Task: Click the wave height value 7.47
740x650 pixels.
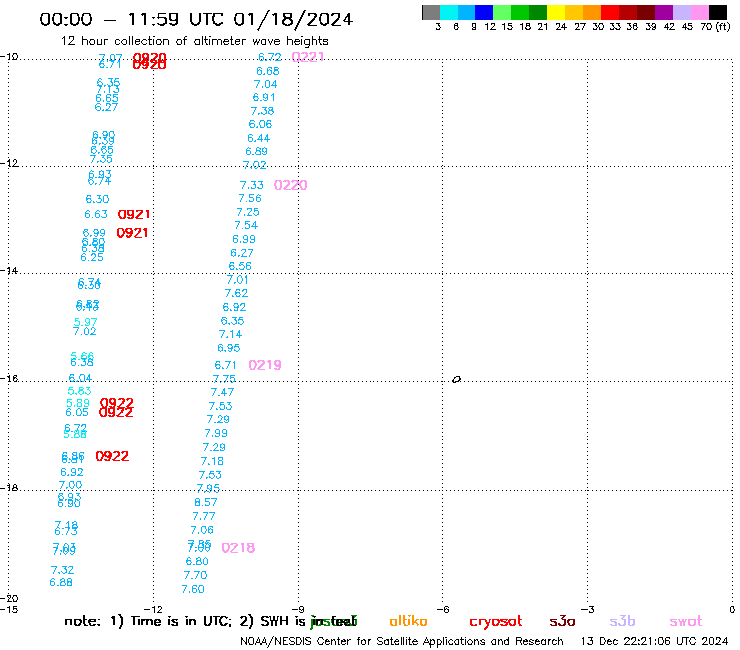Action: click(222, 392)
